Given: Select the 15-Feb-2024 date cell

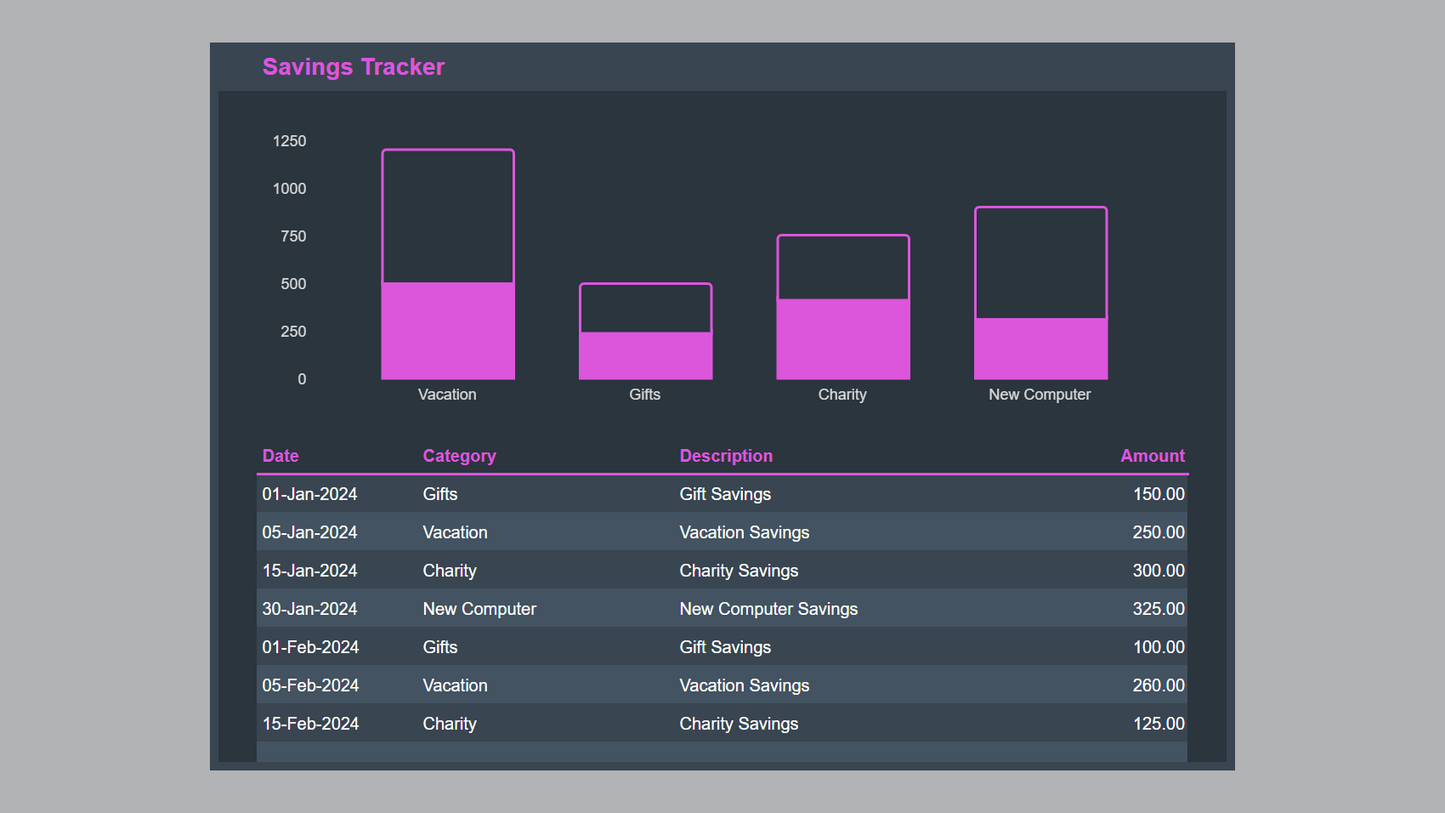Looking at the screenshot, I should [310, 724].
